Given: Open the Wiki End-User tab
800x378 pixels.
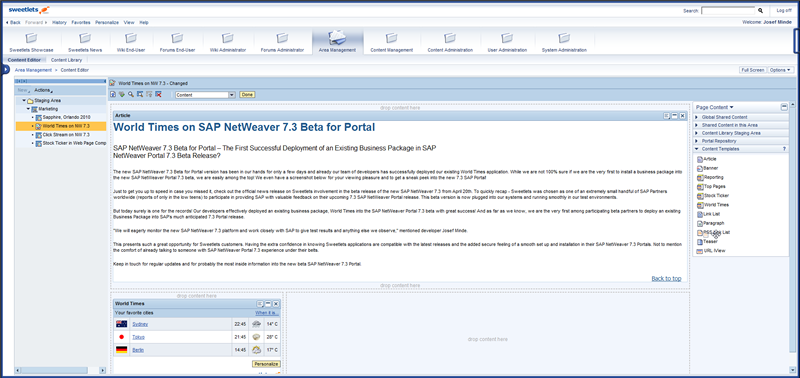Looking at the screenshot, I should pyautogui.click(x=131, y=42).
